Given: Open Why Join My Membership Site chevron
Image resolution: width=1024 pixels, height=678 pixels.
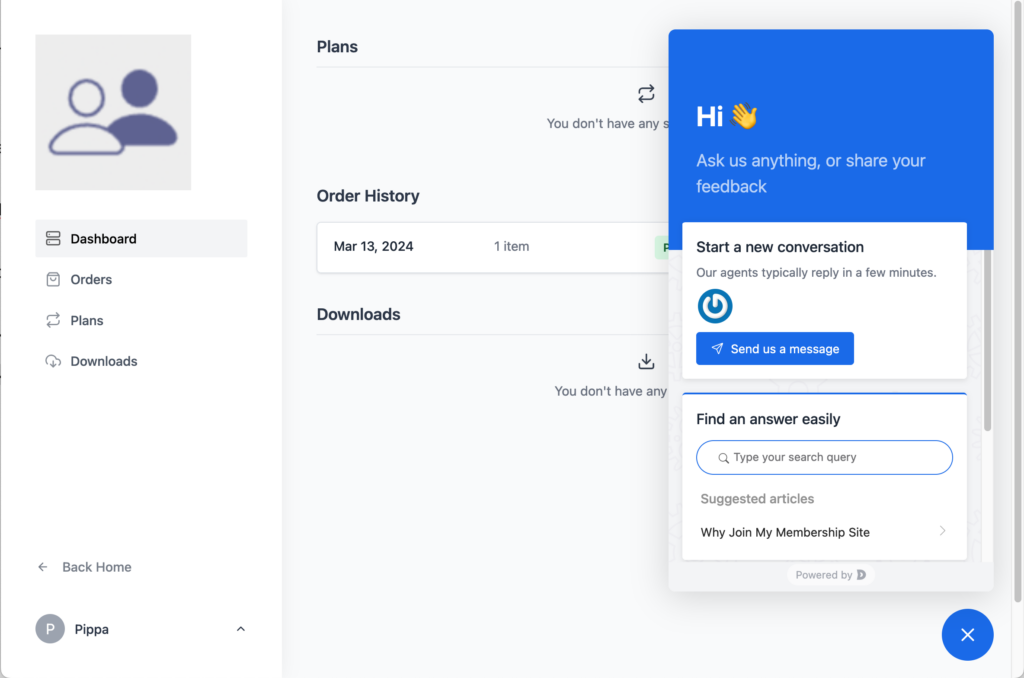Looking at the screenshot, I should click(942, 531).
